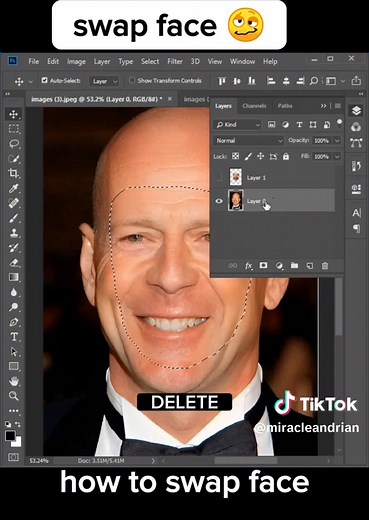369x520 pixels.
Task: Select the Eyedropper tool
Action: point(14,188)
